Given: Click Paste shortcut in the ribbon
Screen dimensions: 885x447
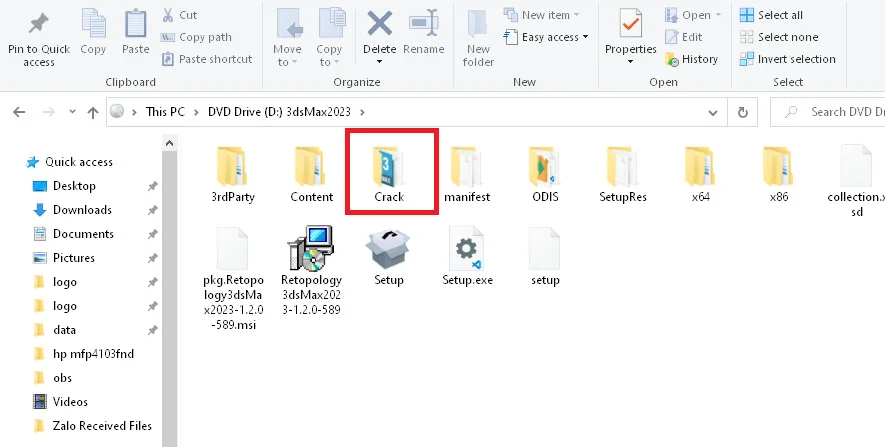Looking at the screenshot, I should point(207,59).
